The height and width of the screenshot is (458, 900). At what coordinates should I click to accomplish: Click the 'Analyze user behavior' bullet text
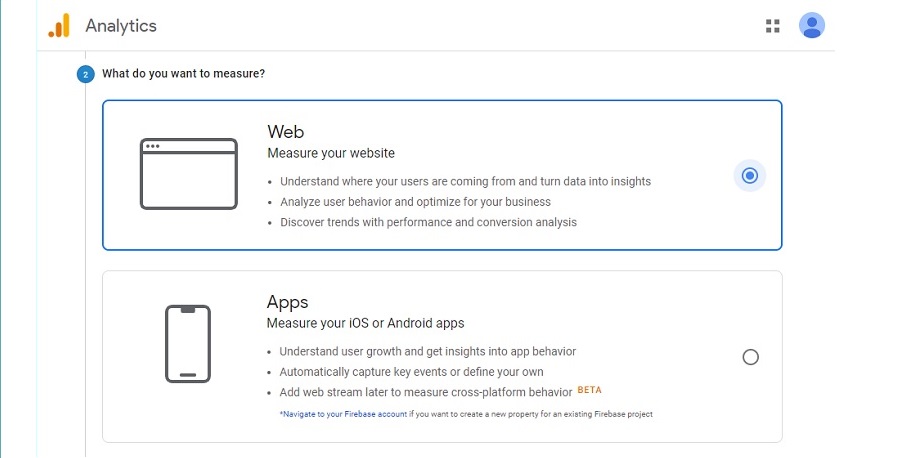415,202
